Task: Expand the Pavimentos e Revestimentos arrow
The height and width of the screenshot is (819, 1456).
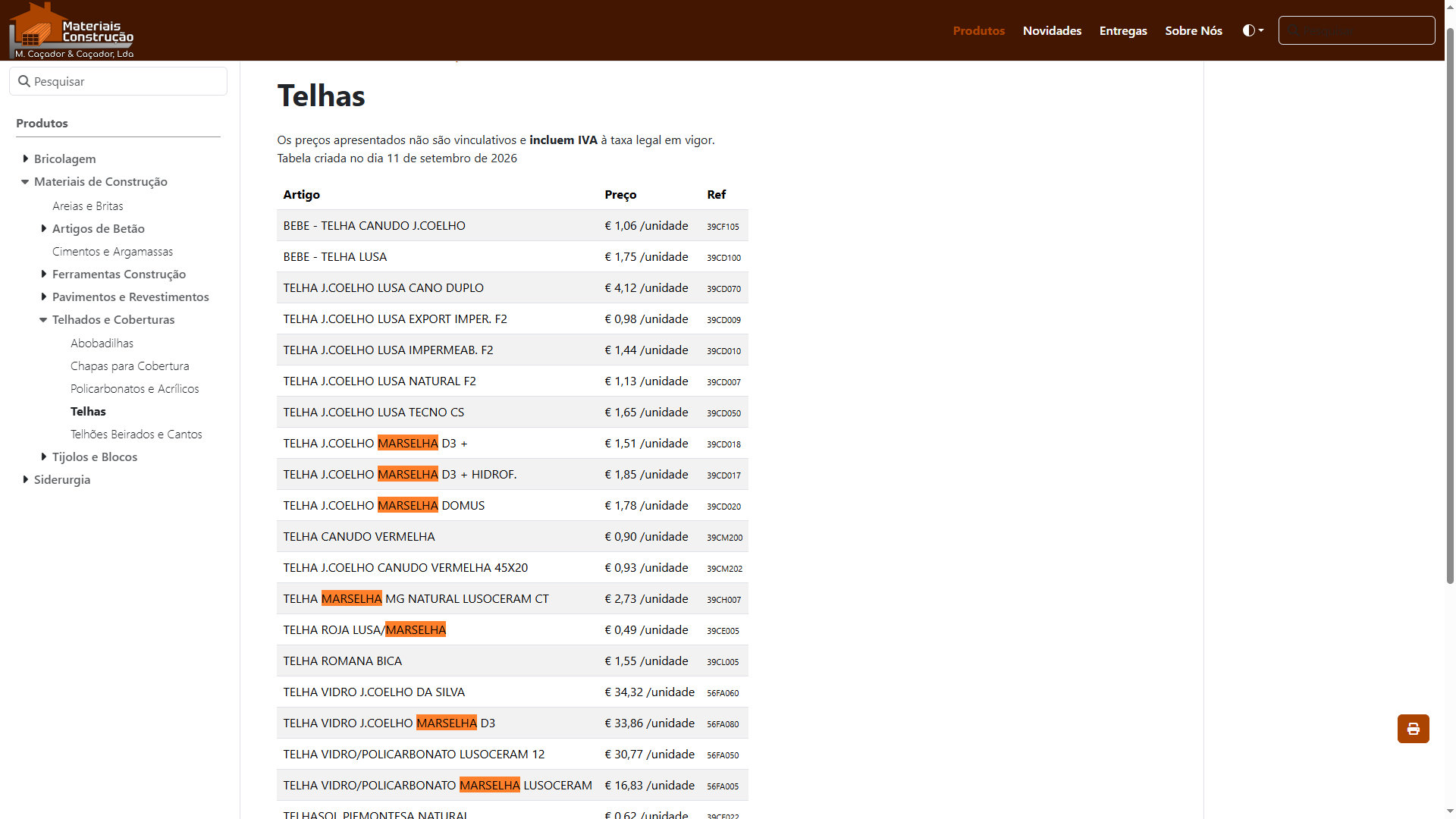Action: click(43, 297)
